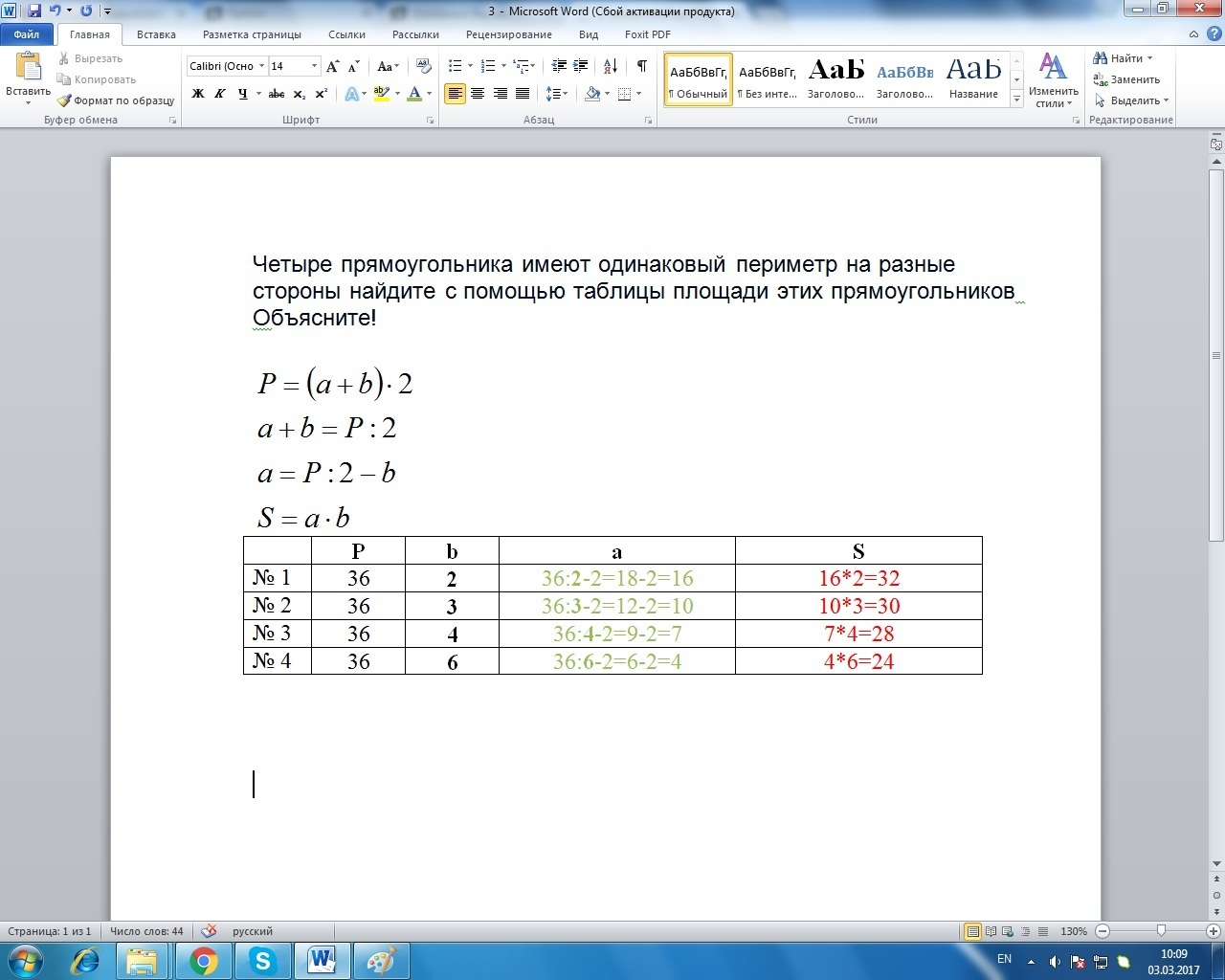Click the Найти button
The width and height of the screenshot is (1225, 980).
tap(1125, 58)
